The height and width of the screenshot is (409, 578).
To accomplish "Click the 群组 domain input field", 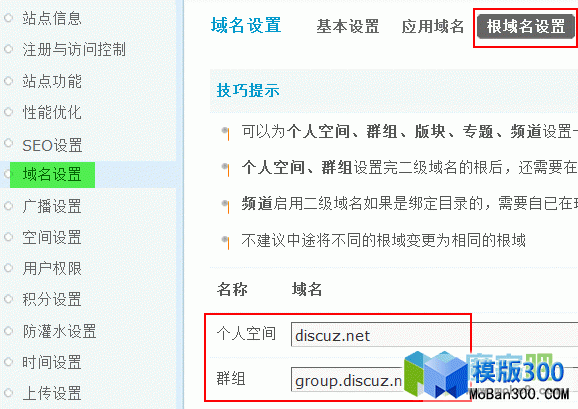I will pos(434,380).
